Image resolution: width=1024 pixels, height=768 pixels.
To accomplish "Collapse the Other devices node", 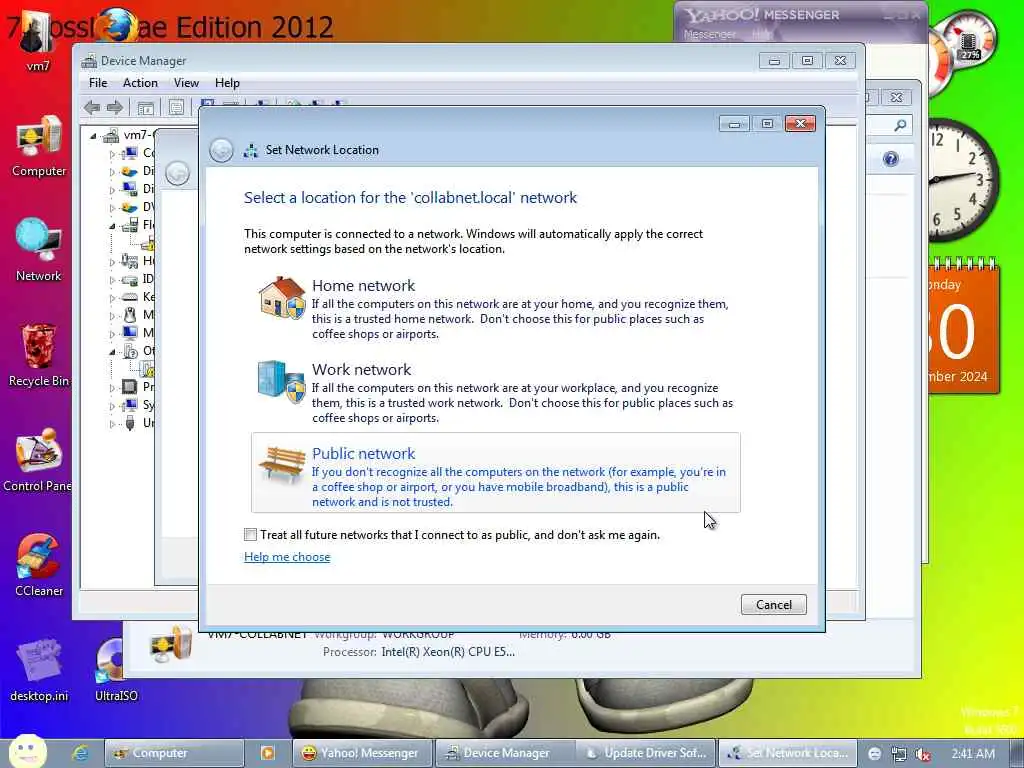I will [112, 352].
